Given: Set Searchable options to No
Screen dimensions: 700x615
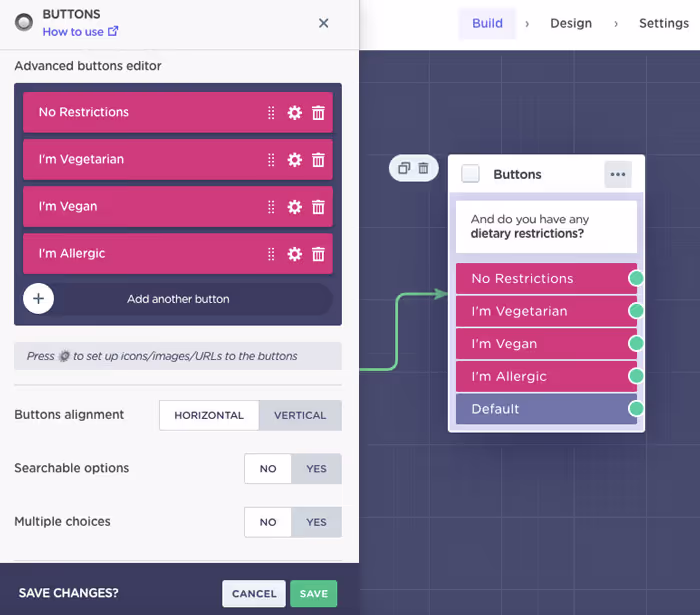Looking at the screenshot, I should click(x=268, y=469).
